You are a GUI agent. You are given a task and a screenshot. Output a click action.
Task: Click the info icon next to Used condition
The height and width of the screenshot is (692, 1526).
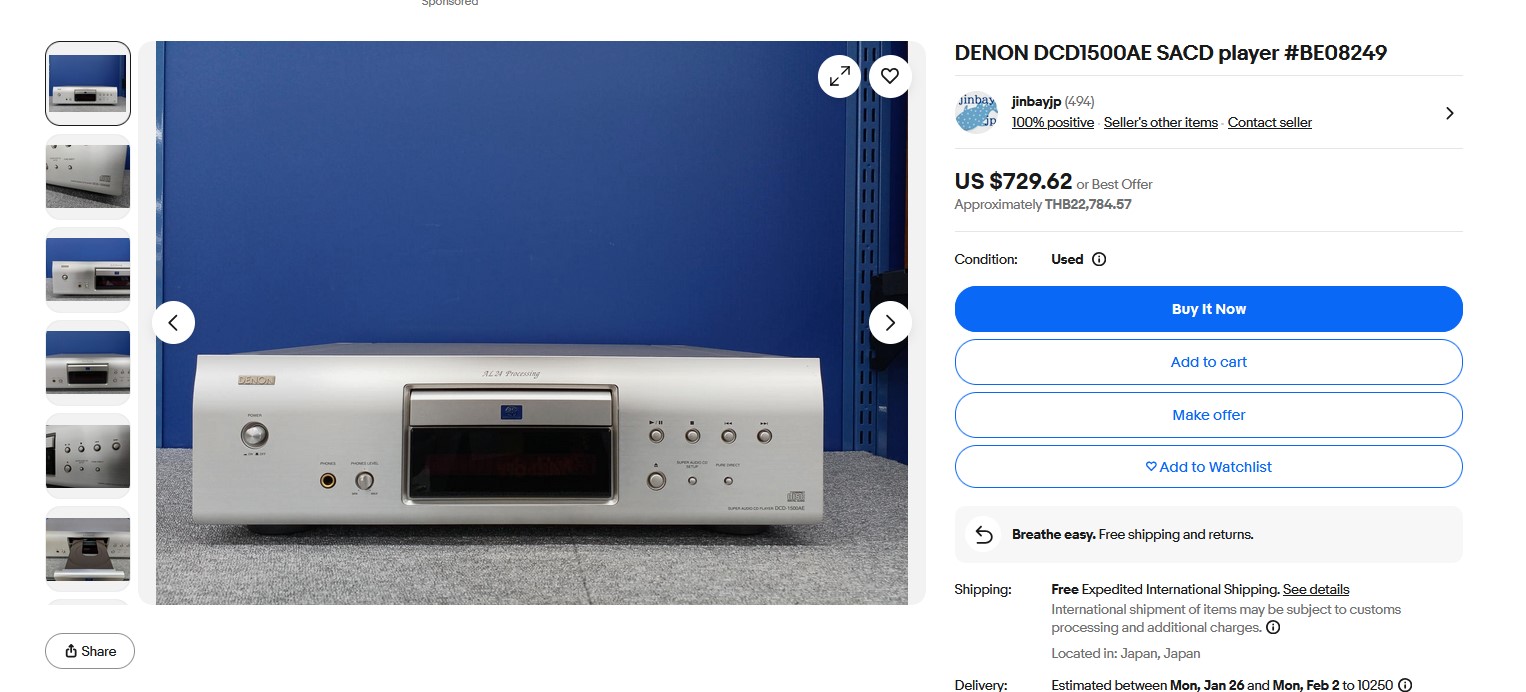click(1099, 259)
